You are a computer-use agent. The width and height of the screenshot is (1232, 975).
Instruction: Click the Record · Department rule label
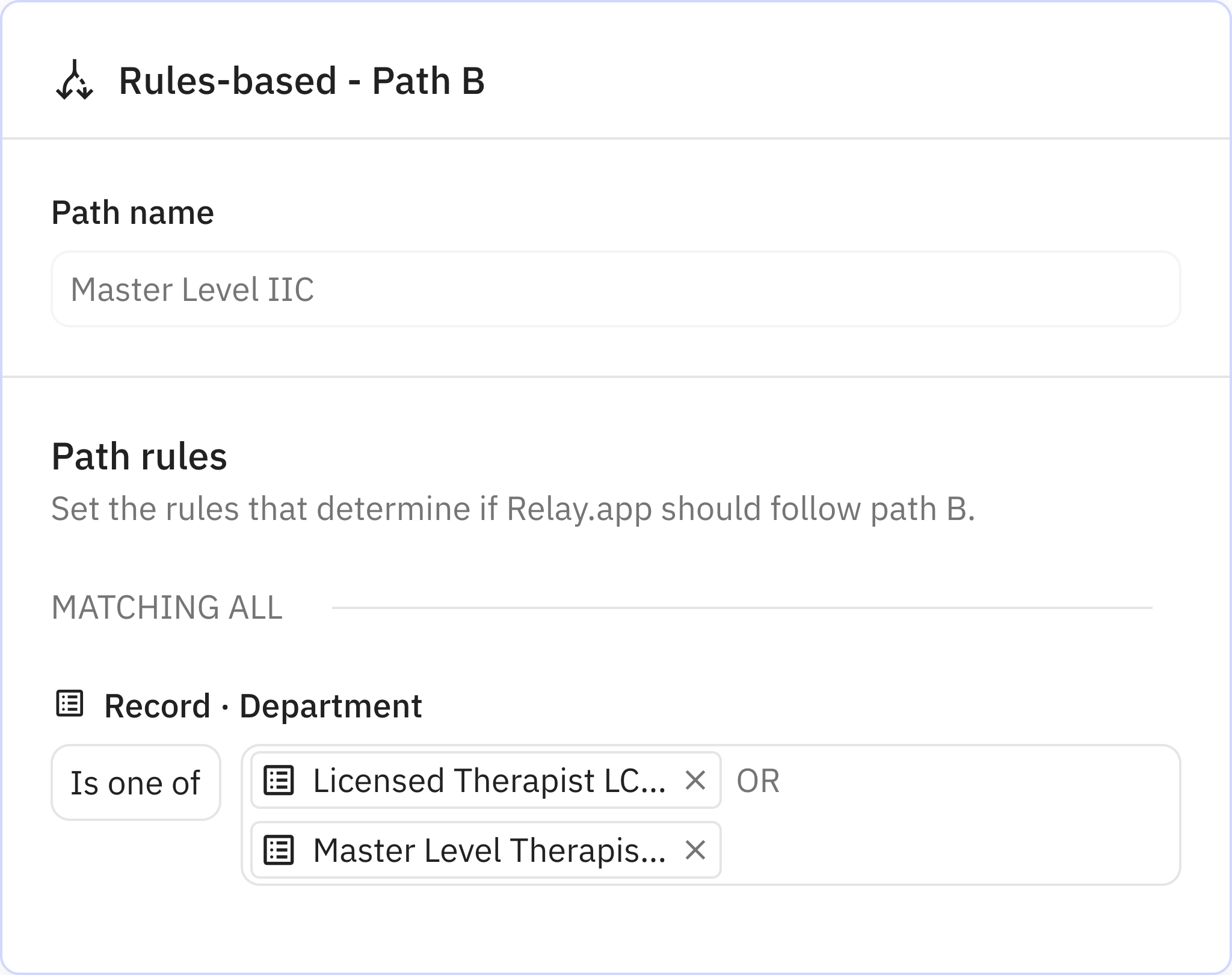coord(263,704)
